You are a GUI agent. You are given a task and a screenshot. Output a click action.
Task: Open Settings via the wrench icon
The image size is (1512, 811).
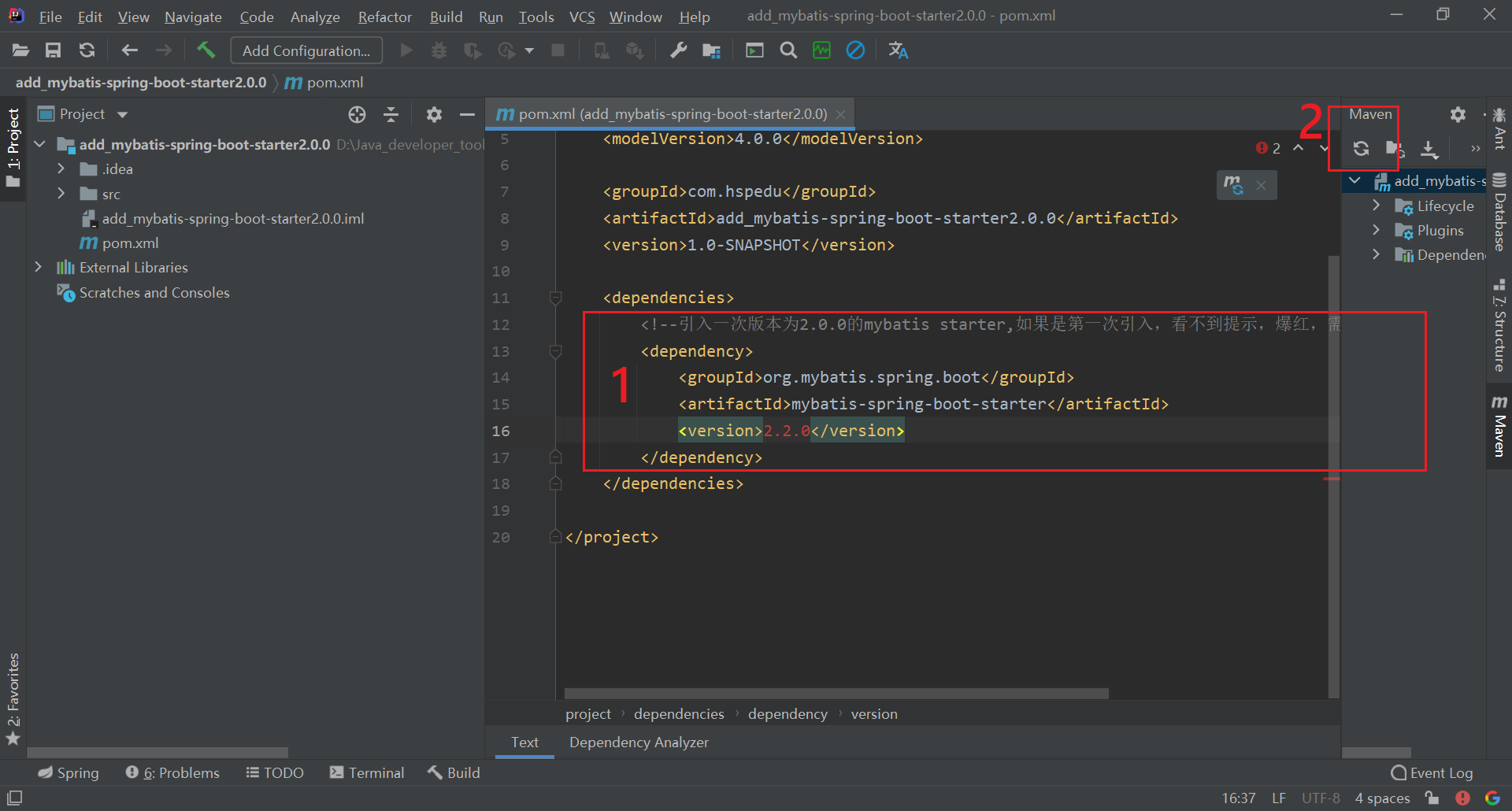pyautogui.click(x=678, y=50)
